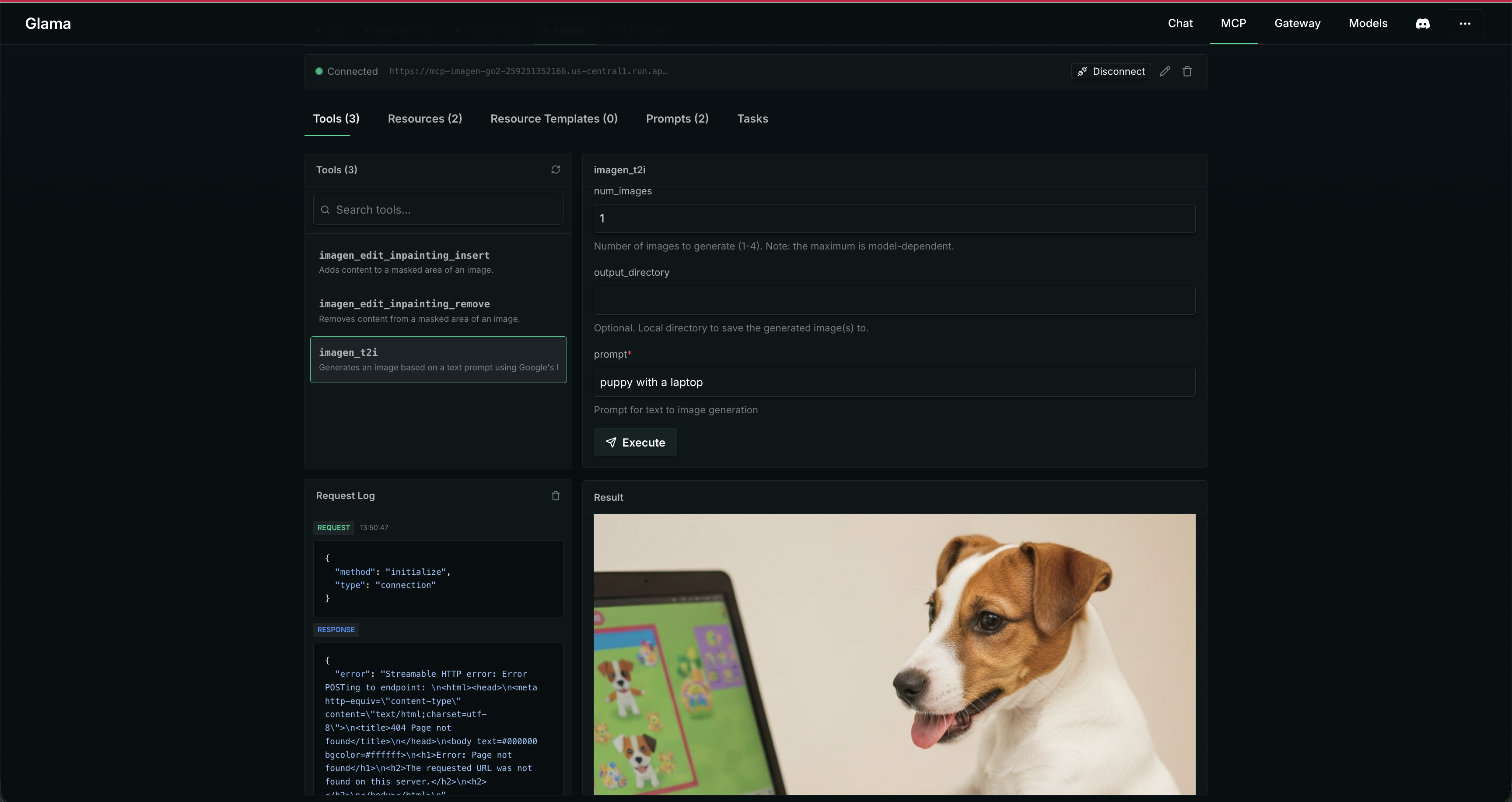Image resolution: width=1512 pixels, height=802 pixels.
Task: Open the Discord community icon
Action: (x=1423, y=24)
